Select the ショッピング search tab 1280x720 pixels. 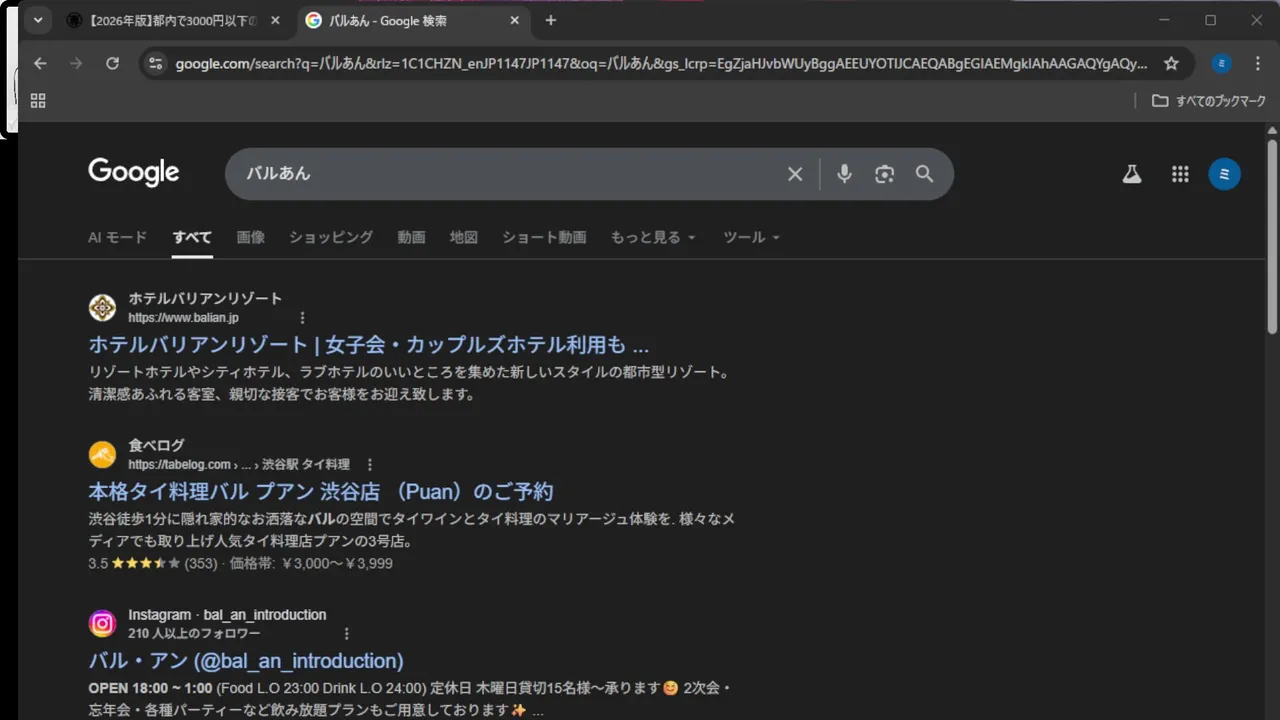point(331,237)
